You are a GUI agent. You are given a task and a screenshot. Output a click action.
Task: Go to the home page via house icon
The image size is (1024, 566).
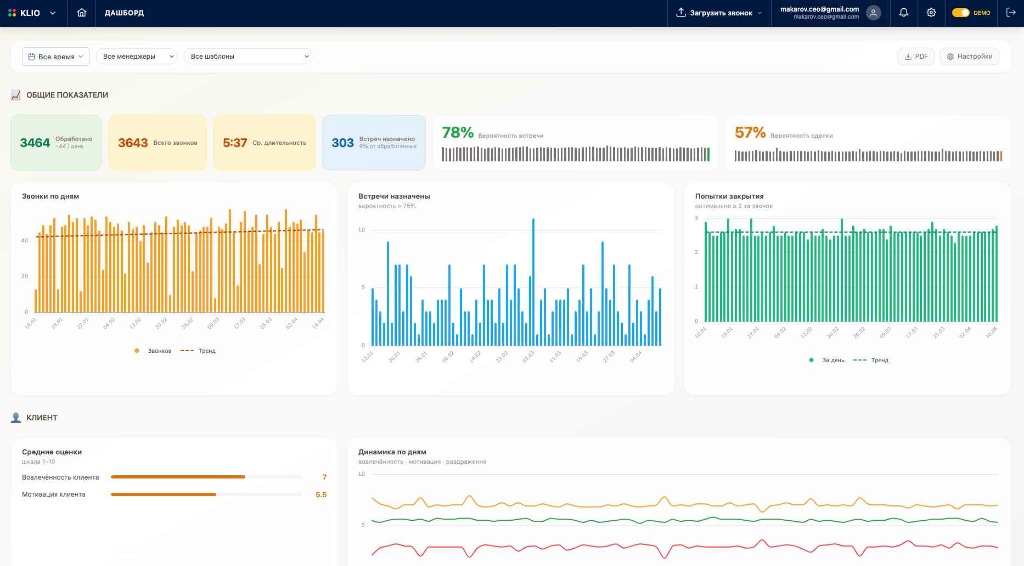tap(82, 13)
